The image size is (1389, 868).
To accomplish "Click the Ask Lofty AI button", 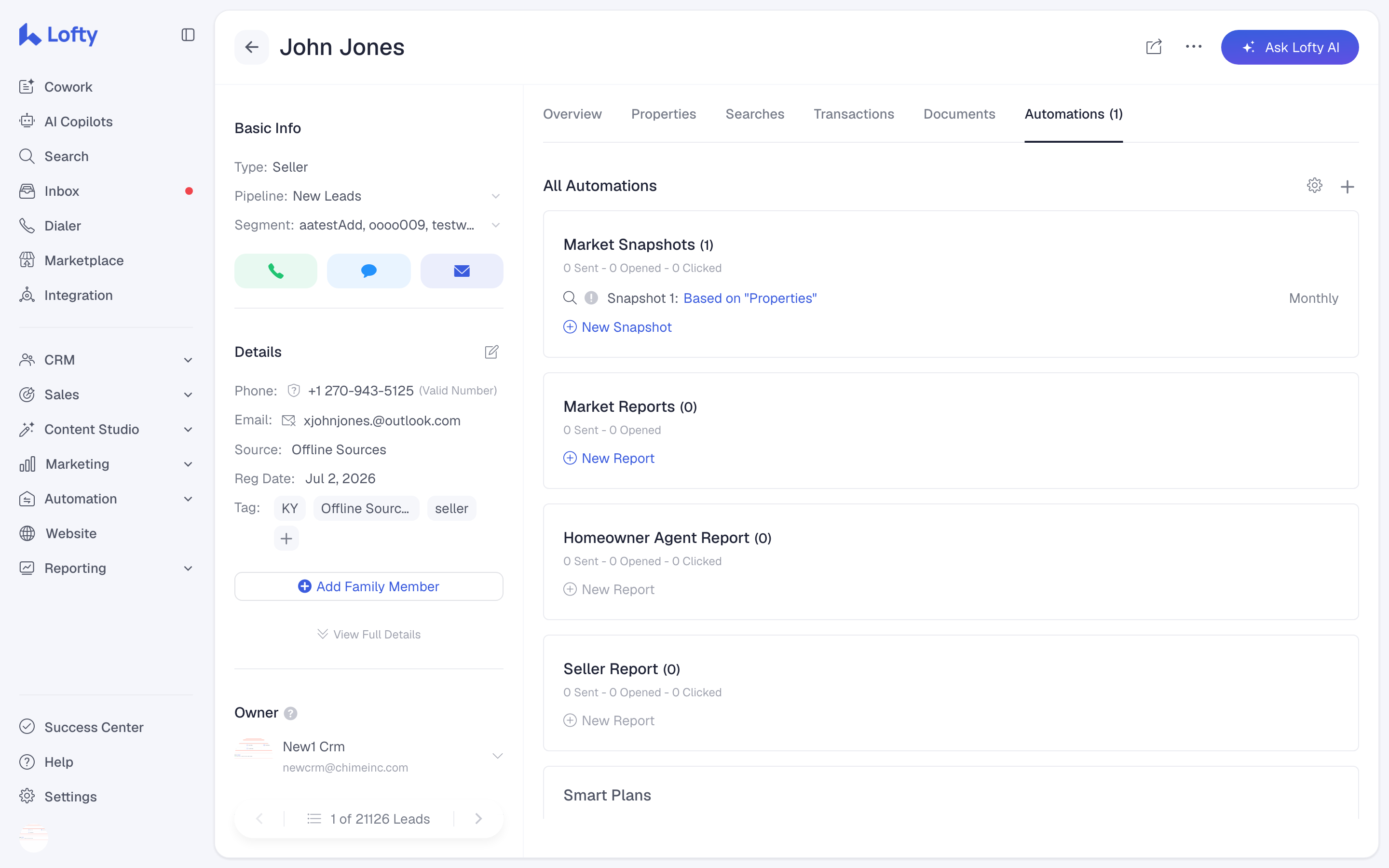I will click(1290, 47).
